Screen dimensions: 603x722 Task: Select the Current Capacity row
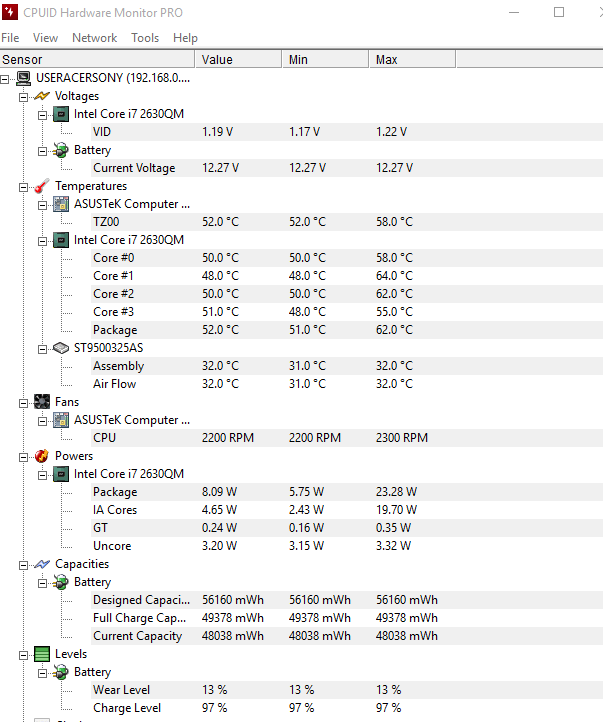pyautogui.click(x=347, y=636)
